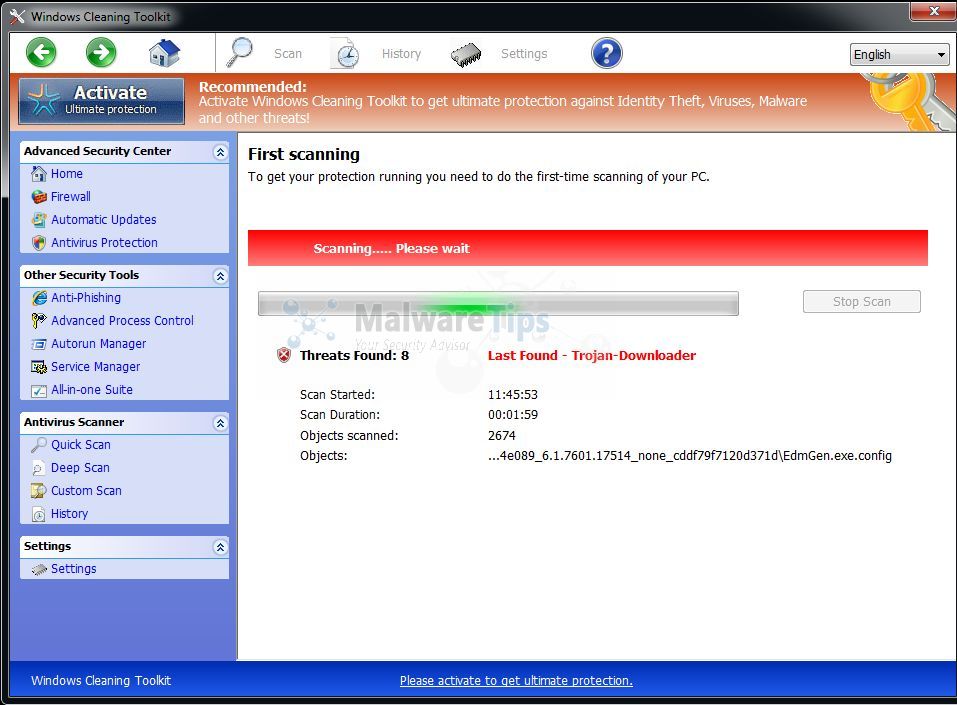Click the Quick Scan magnifier icon
The width and height of the screenshot is (957, 705).
point(39,445)
